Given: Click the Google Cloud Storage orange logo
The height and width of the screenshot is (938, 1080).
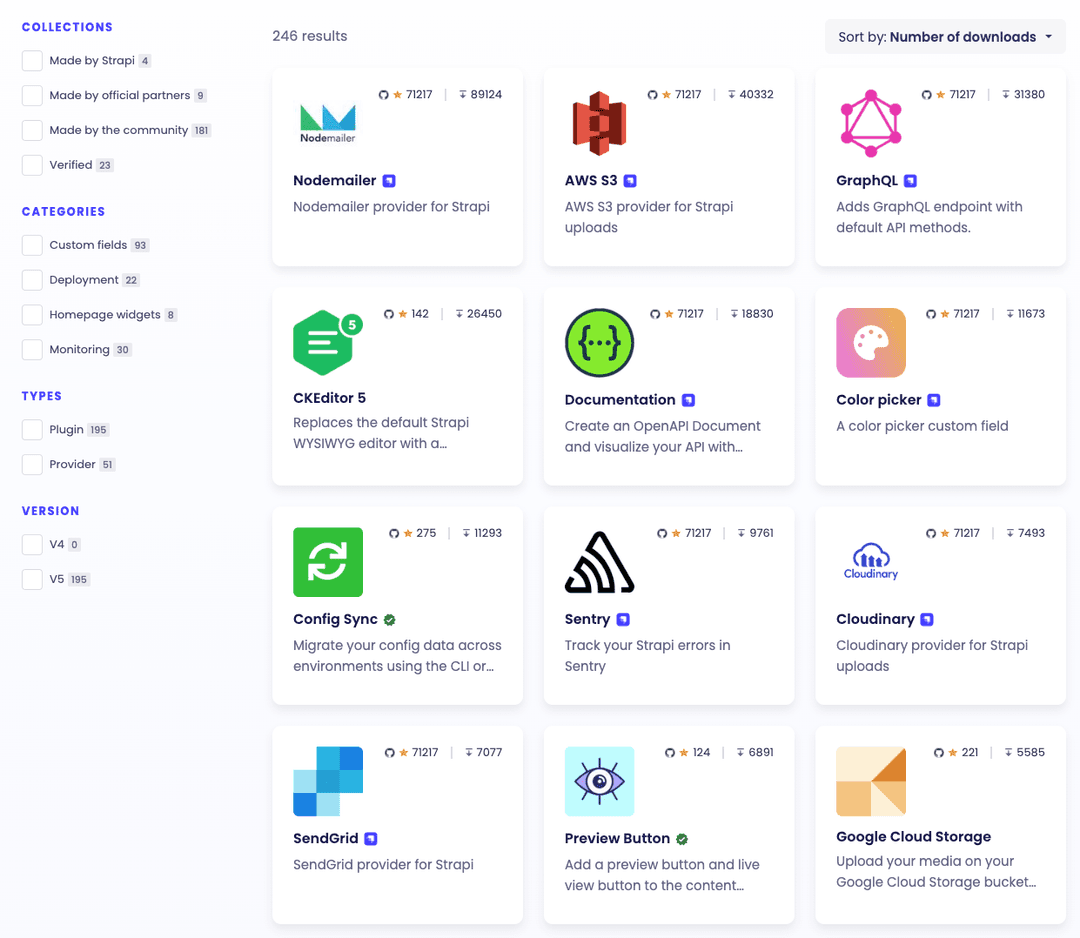Looking at the screenshot, I should click(871, 781).
